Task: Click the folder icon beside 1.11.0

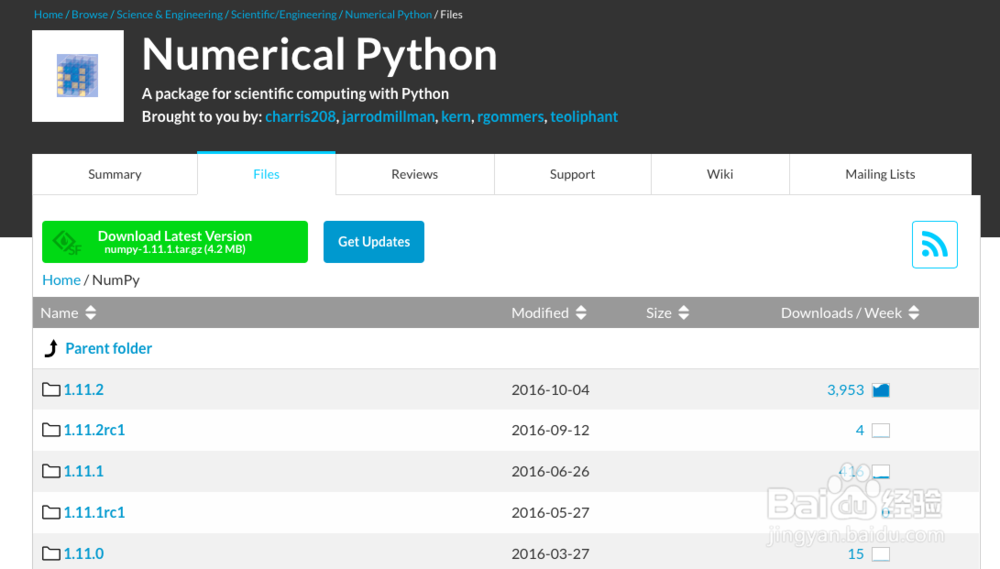Action: pyautogui.click(x=51, y=553)
